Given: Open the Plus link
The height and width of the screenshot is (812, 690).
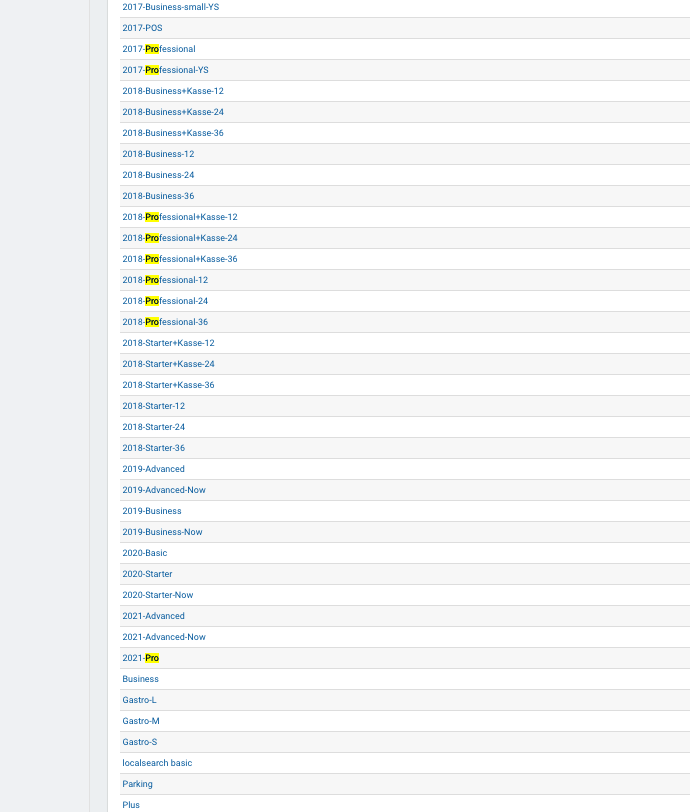Looking at the screenshot, I should (131, 805).
